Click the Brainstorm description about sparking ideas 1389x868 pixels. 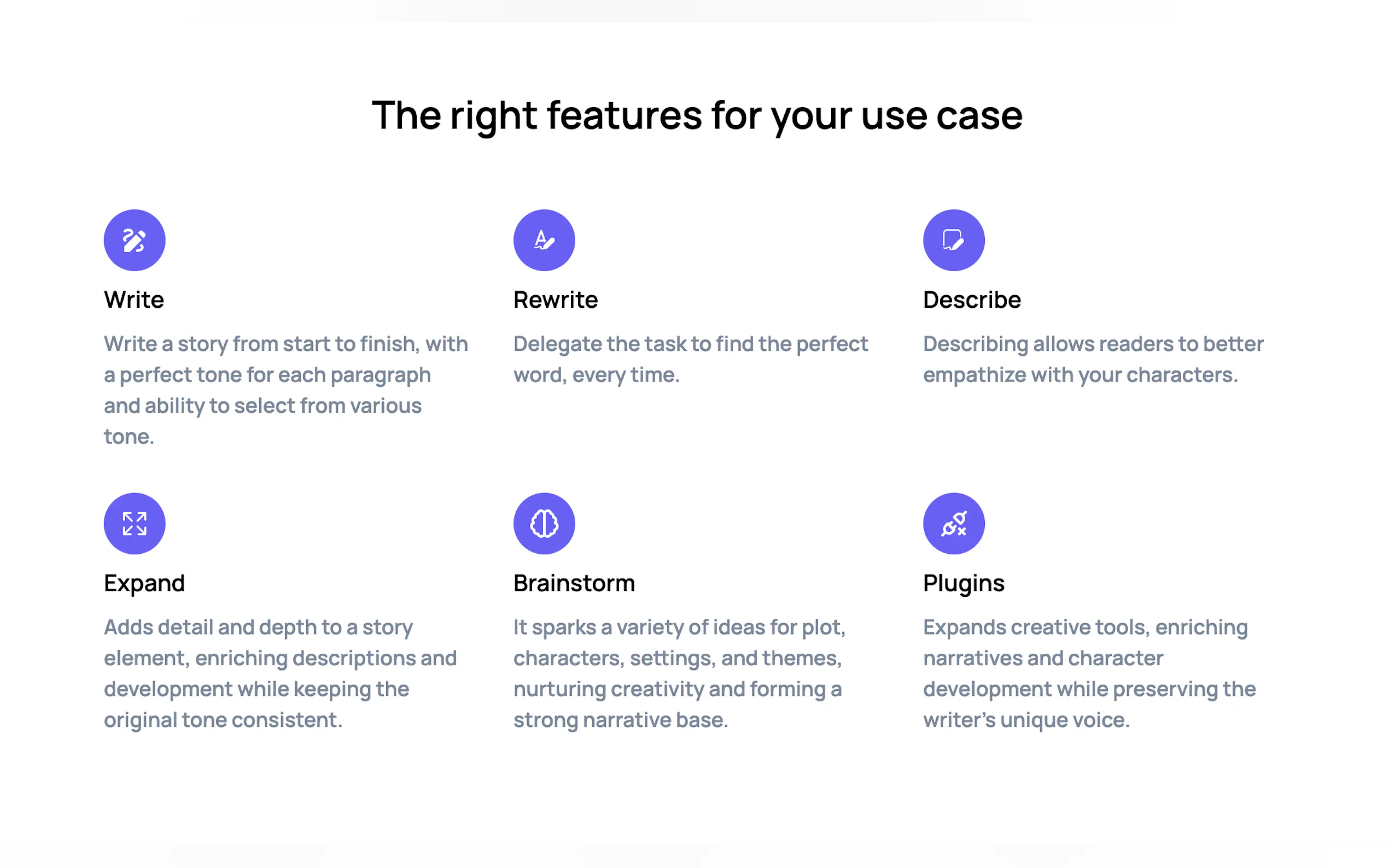click(679, 673)
